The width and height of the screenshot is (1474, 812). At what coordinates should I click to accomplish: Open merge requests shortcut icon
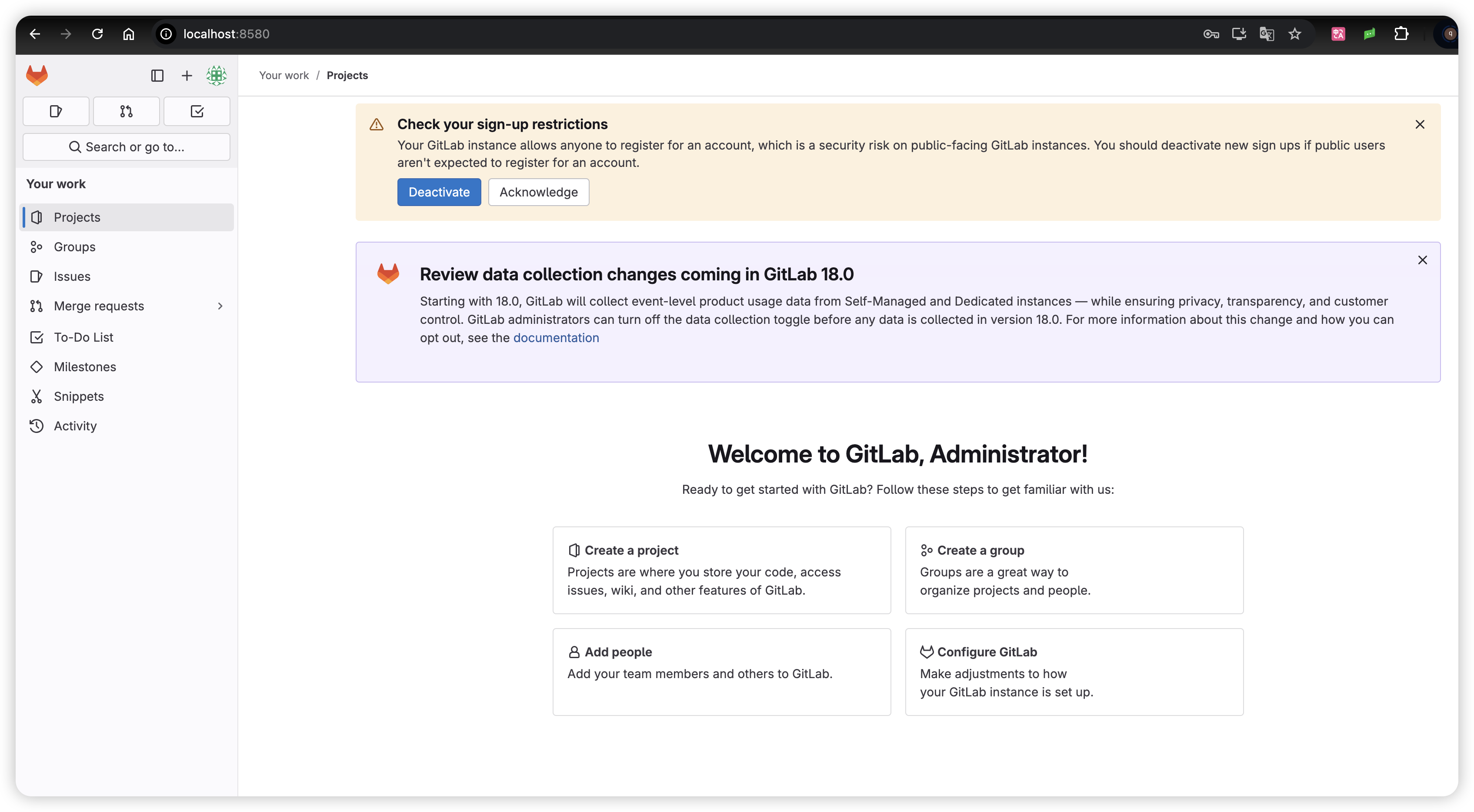point(127,111)
